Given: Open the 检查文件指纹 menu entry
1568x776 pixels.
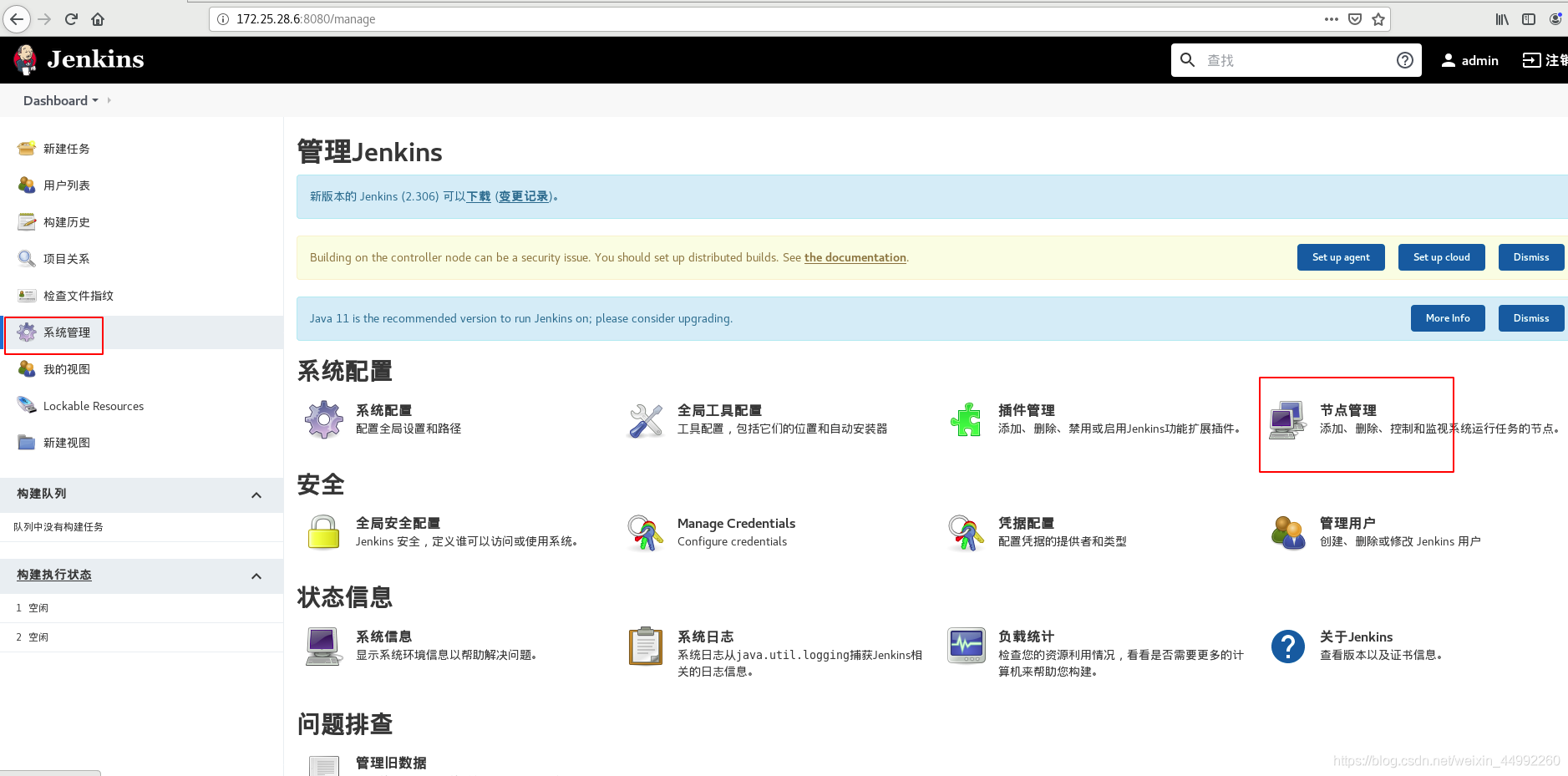Looking at the screenshot, I should pos(79,296).
